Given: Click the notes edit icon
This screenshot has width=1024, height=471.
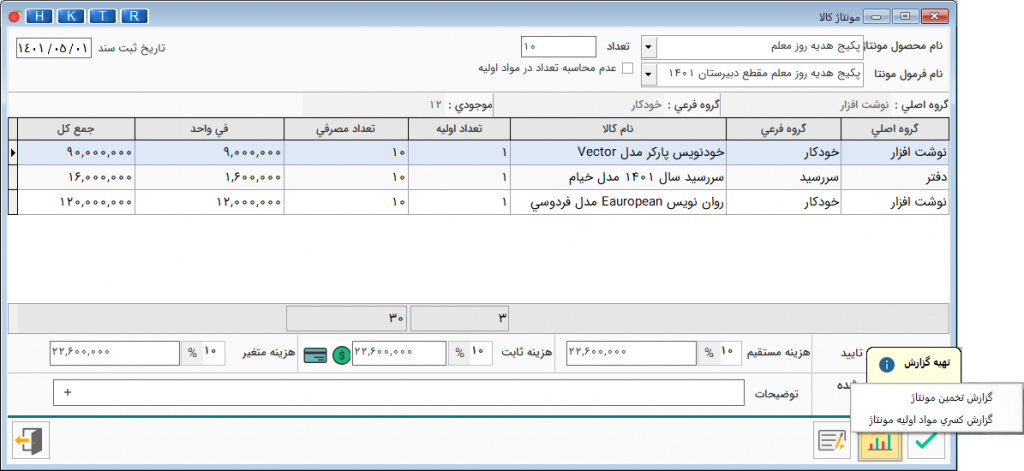Looking at the screenshot, I should (832, 441).
